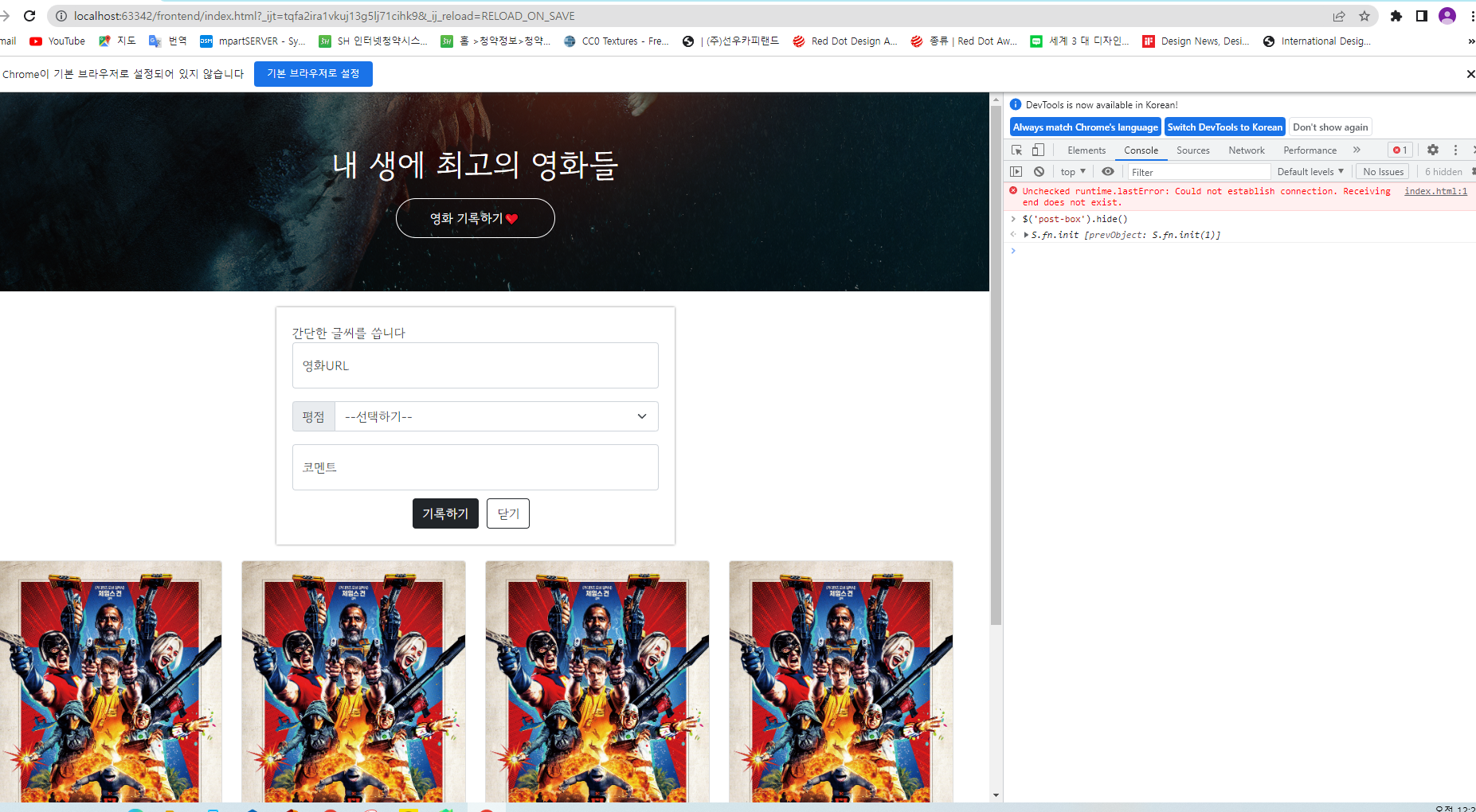Click Don't show again button
Image resolution: width=1476 pixels, height=812 pixels.
pos(1330,127)
